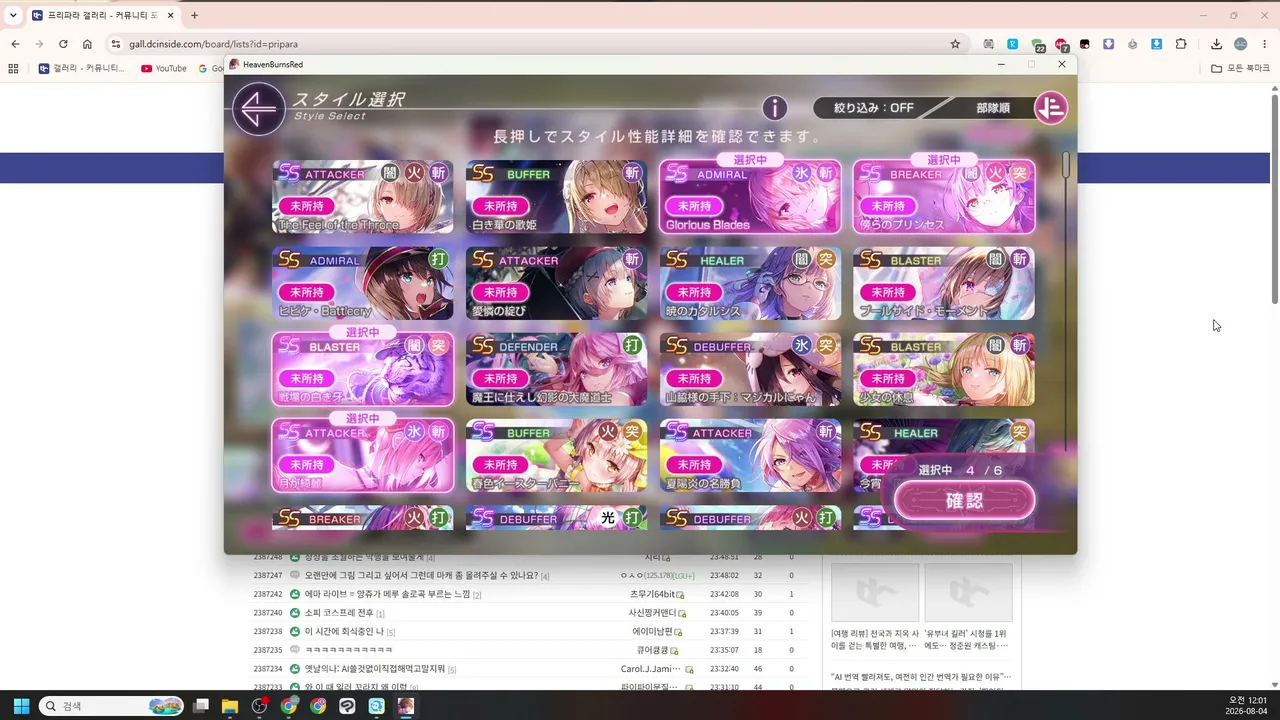Image resolution: width=1280 pixels, height=720 pixels.
Task: Open the red extension with badge 7
Action: pos(1062,45)
